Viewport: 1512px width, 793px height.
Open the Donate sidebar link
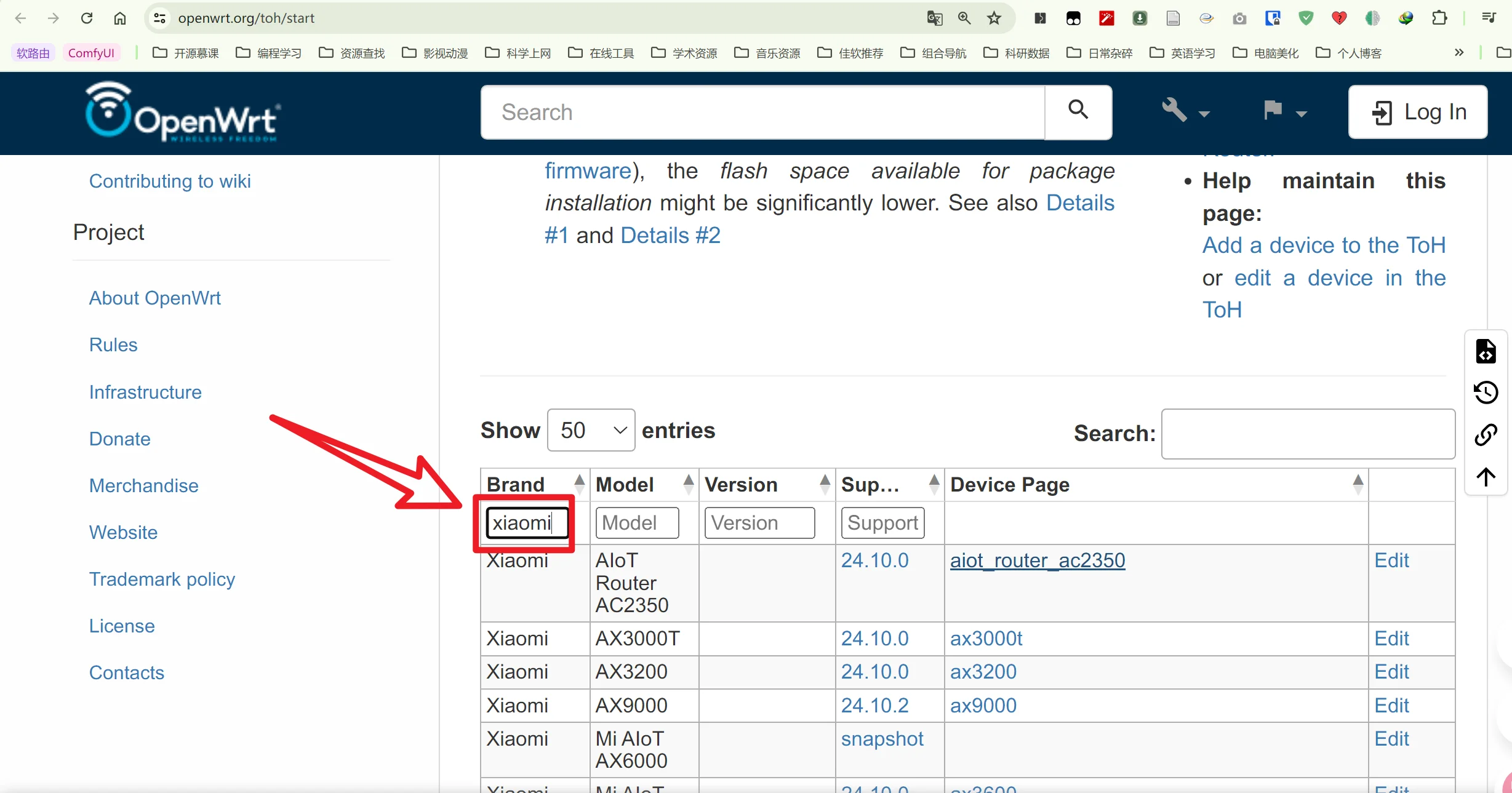(120, 439)
